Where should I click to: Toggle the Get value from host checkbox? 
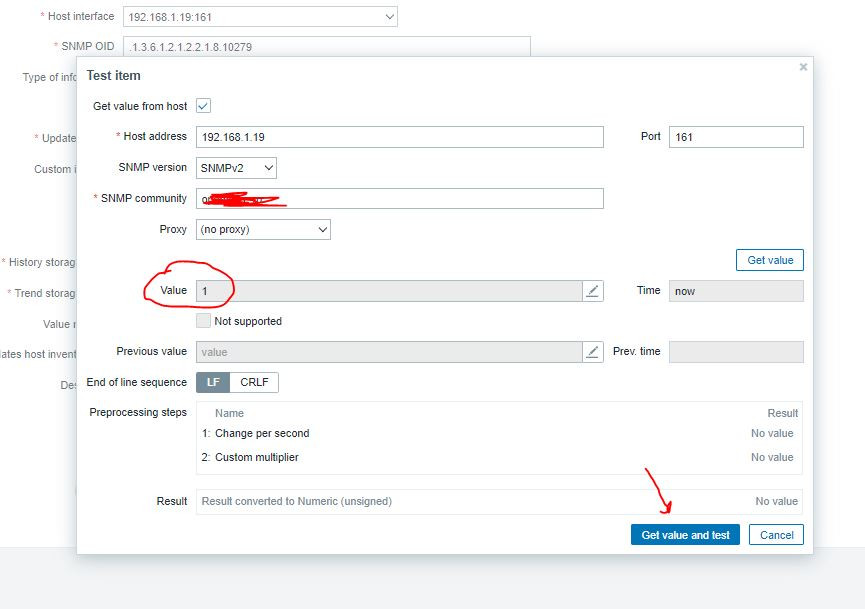coord(204,106)
